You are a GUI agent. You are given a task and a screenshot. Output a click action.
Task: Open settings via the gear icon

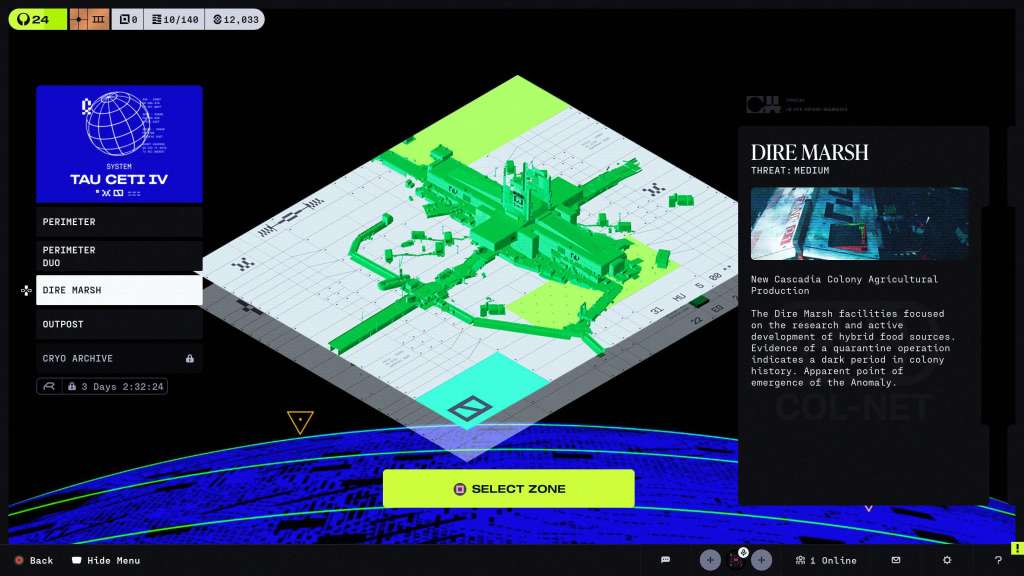click(947, 560)
